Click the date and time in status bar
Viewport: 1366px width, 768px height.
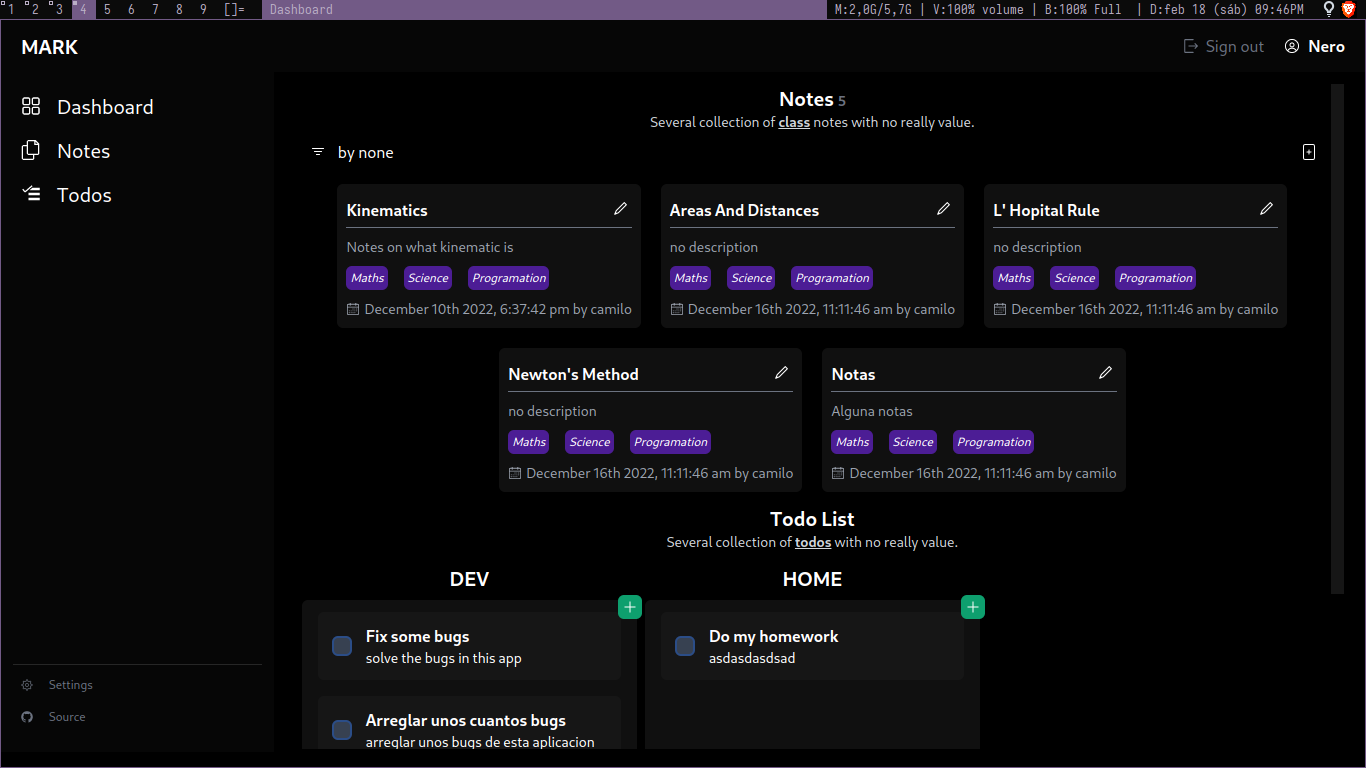point(1227,9)
